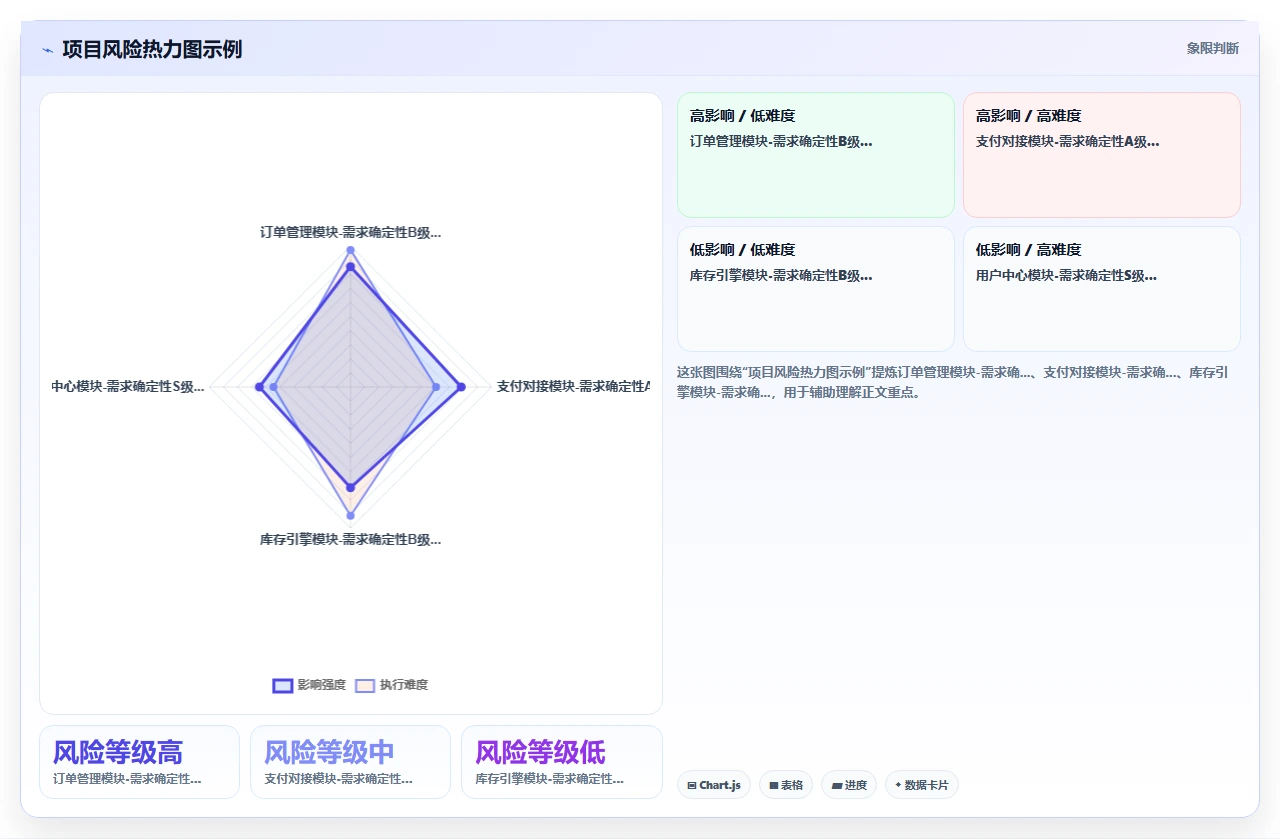
Task: Select the 风险等级高 data card
Action: pos(139,762)
